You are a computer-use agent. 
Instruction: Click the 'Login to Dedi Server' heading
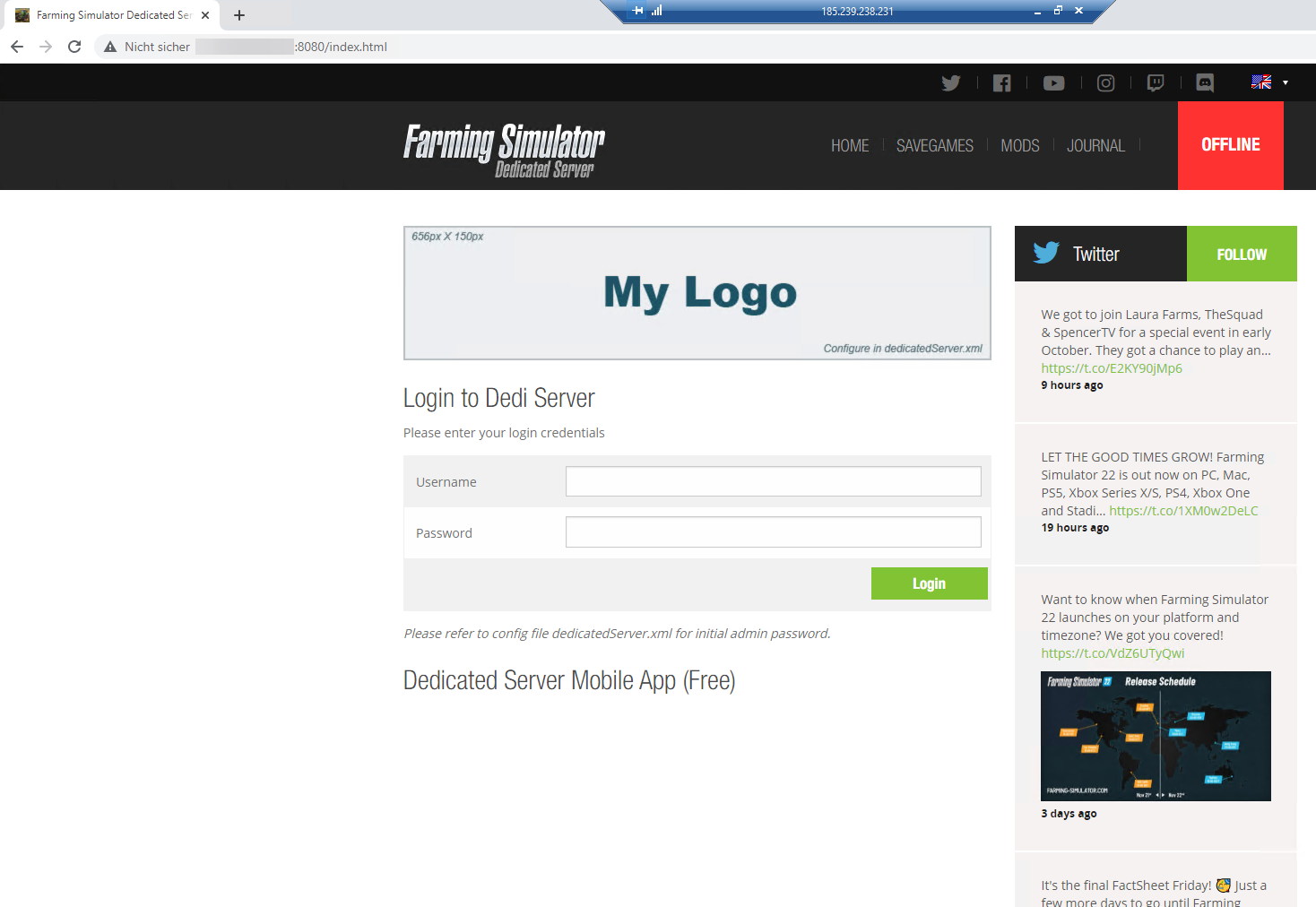pos(499,398)
